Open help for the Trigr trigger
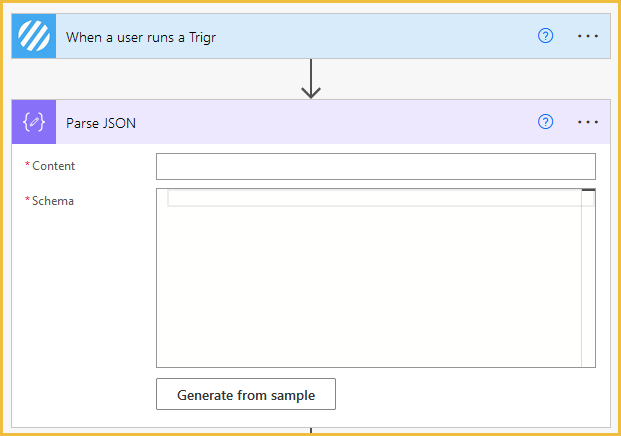The image size is (621, 436). (545, 36)
